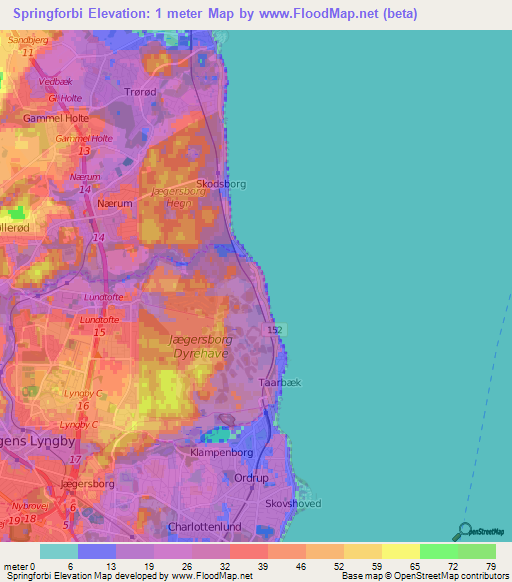Click the Sandbjerg exit 11 label
Image resolution: width=512 pixels, height=582 pixels.
point(28,46)
